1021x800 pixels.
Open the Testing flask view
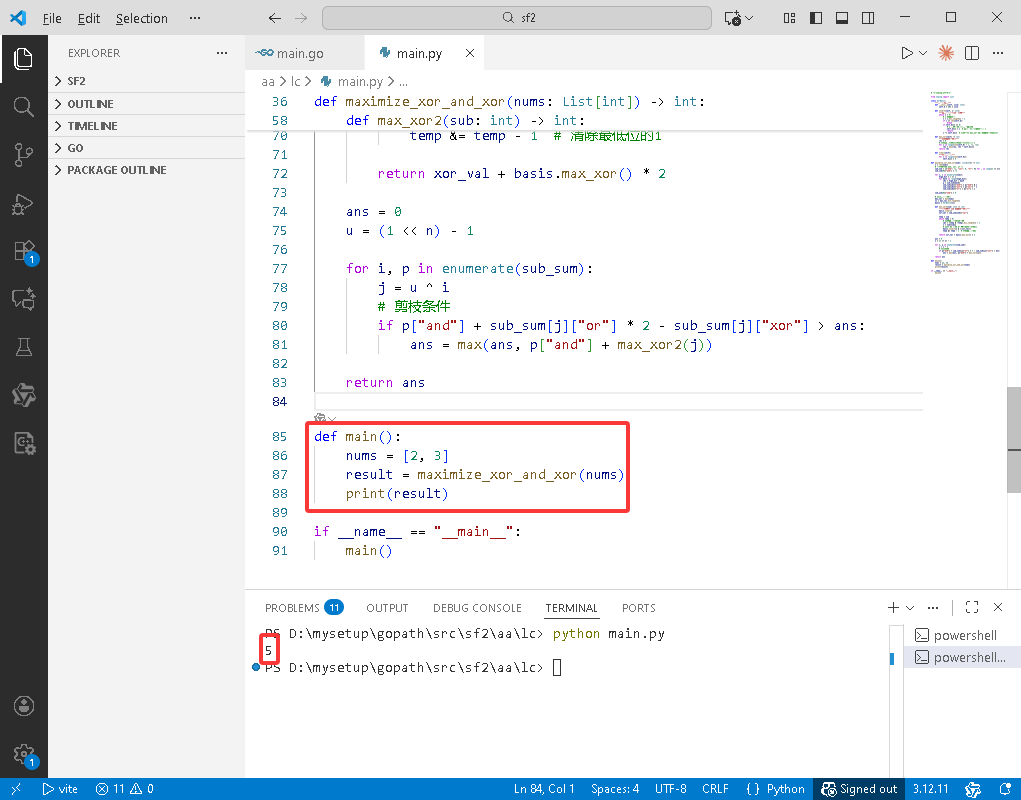click(23, 347)
